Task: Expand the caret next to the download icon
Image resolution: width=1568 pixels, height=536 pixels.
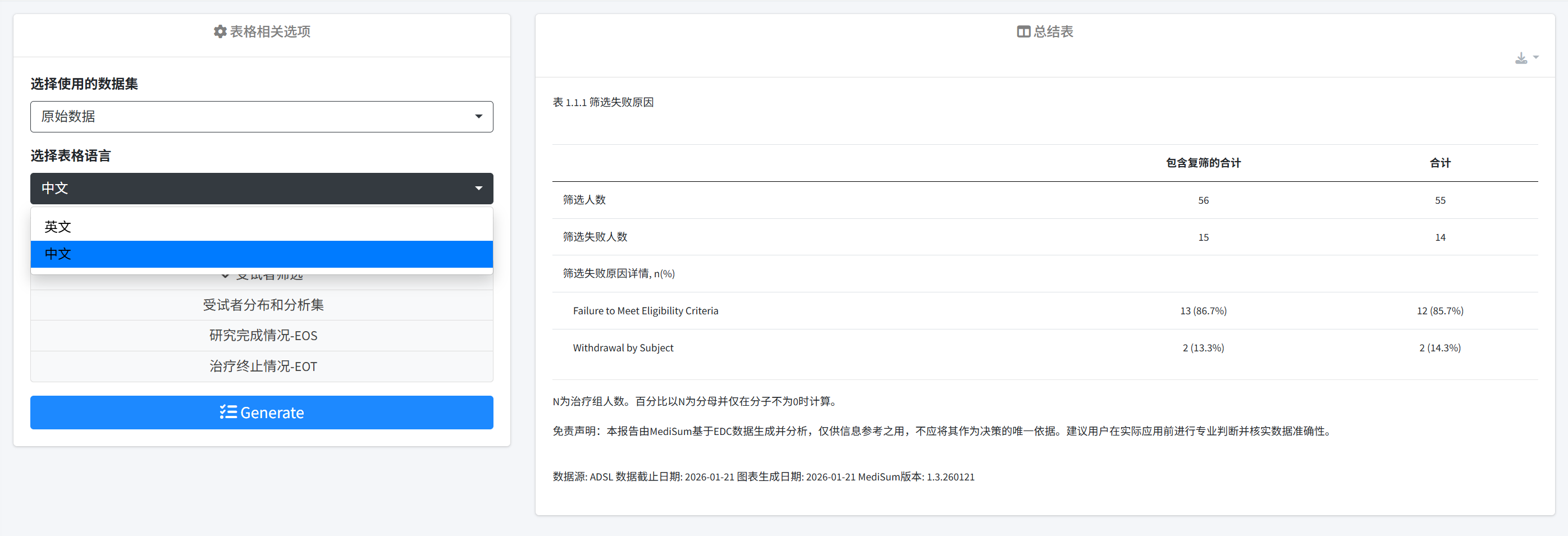Action: tap(1536, 58)
